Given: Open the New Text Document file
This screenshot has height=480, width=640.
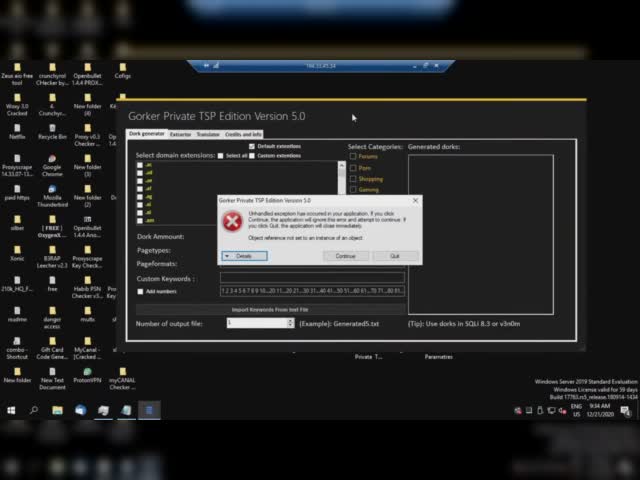Looking at the screenshot, I should pos(52,378).
